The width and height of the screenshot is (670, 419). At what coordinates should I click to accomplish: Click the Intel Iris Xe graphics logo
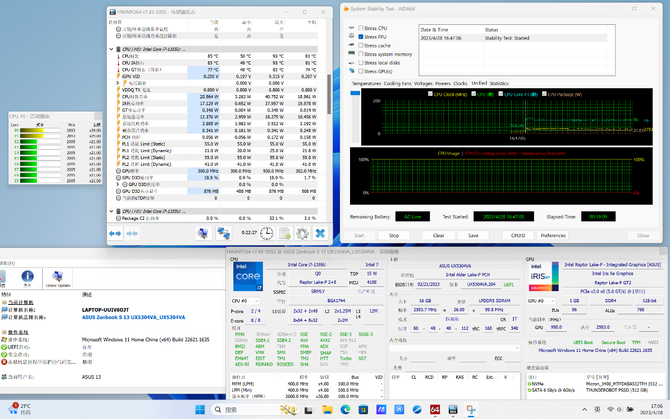point(544,276)
